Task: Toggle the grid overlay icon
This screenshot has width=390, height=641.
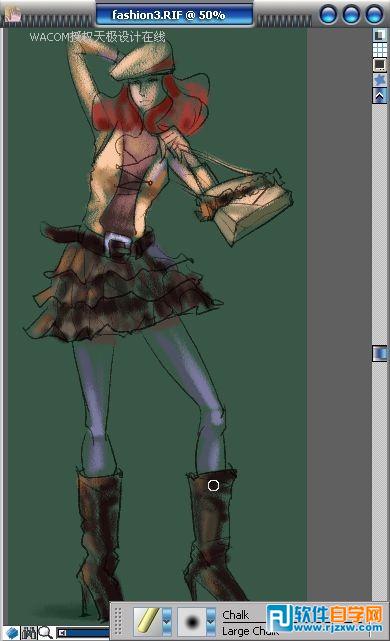Action: (x=380, y=50)
